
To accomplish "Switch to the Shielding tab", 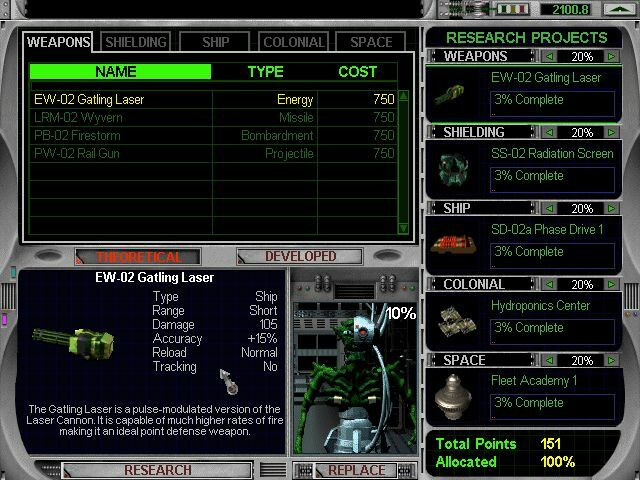I will point(136,42).
